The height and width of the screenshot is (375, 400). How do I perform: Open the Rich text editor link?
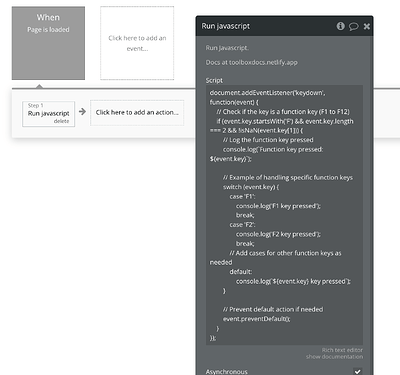[x=342, y=350]
